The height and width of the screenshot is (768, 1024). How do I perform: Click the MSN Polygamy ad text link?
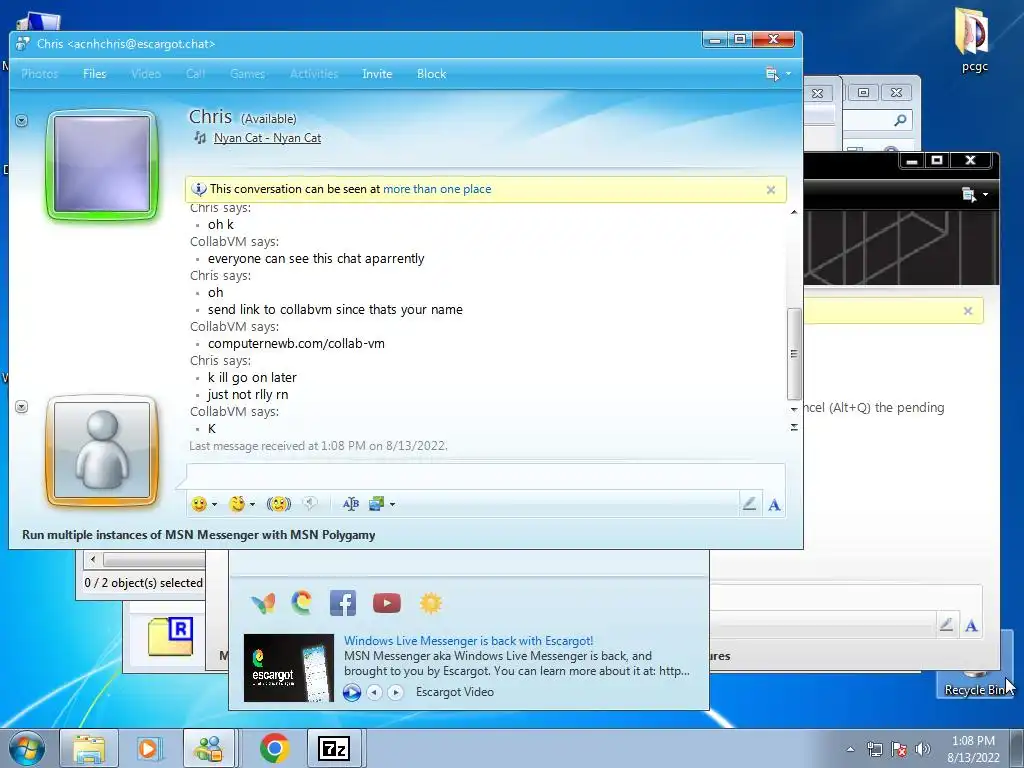pos(199,535)
